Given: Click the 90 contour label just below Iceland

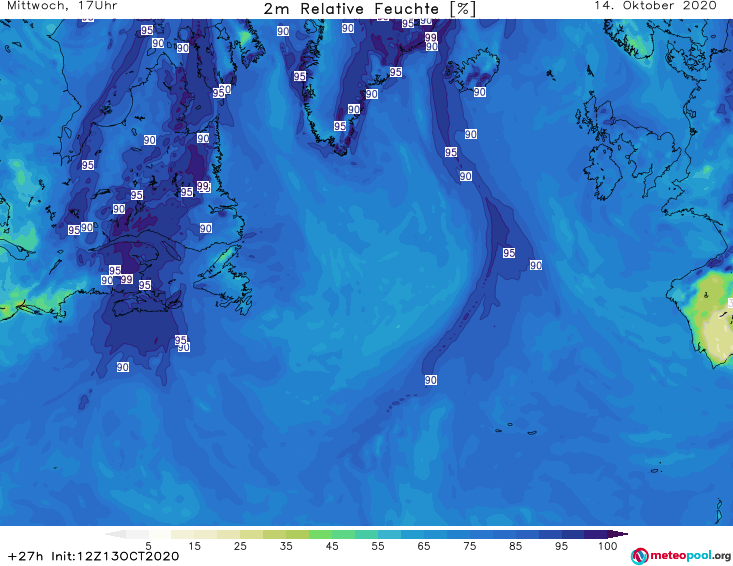Looking at the screenshot, I should [x=480, y=92].
